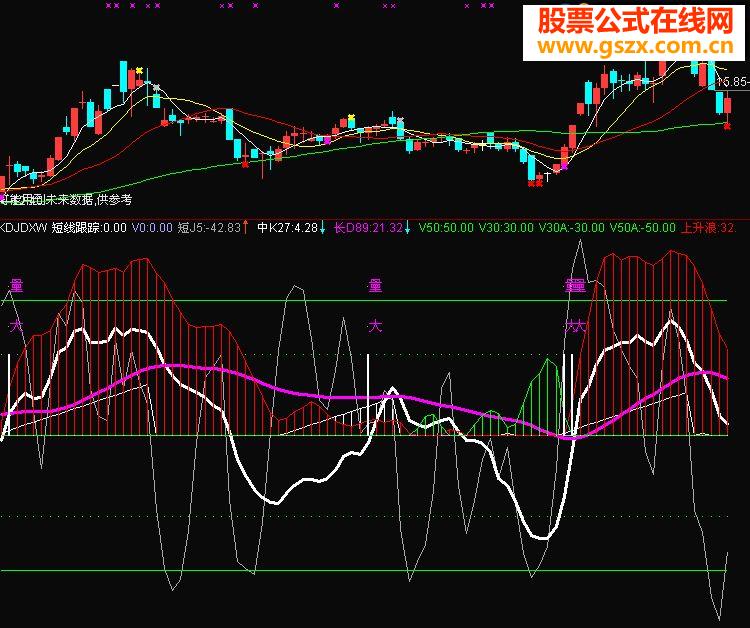The width and height of the screenshot is (750, 628).
Task: Click the red up arrow beside 短J5
Action: point(245,228)
